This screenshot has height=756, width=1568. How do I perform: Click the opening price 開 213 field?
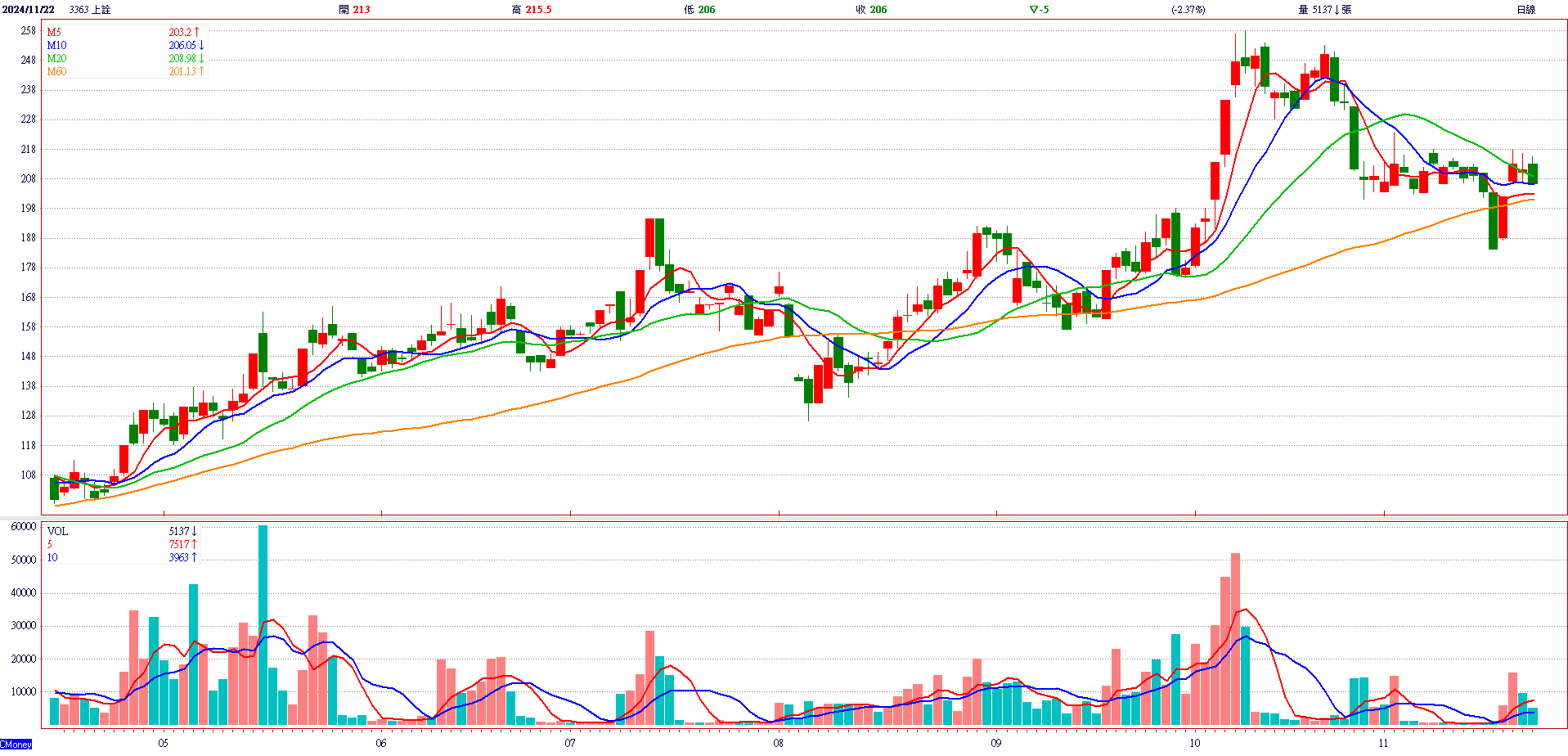point(355,10)
